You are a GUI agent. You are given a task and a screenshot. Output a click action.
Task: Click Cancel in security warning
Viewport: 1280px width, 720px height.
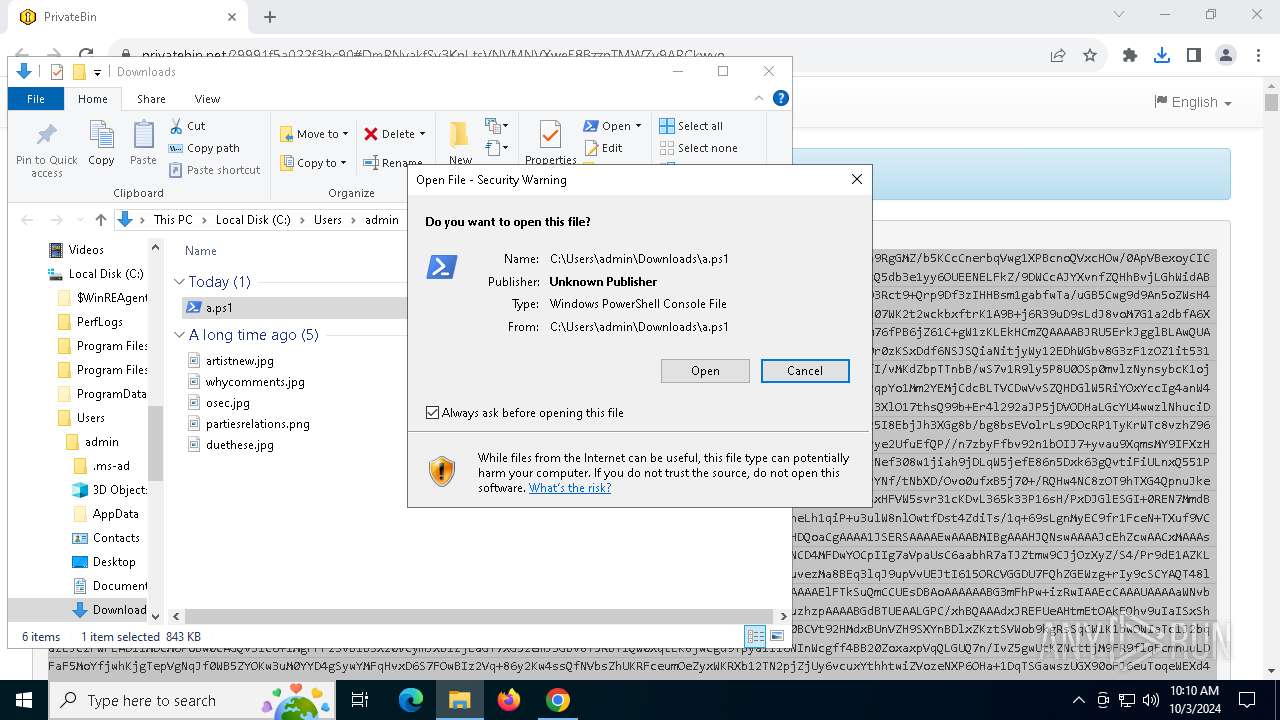tap(805, 371)
